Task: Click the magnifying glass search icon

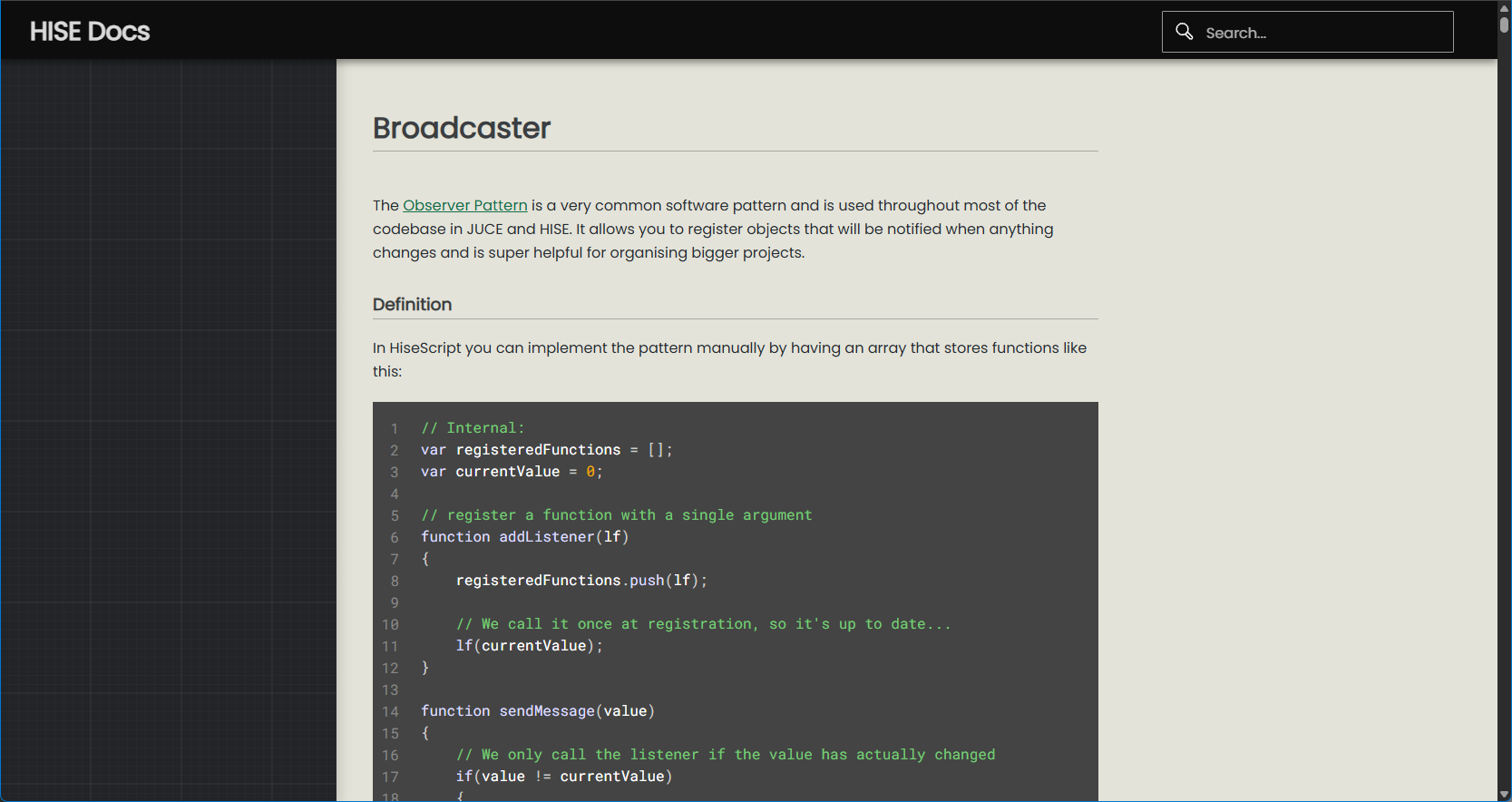Action: pyautogui.click(x=1184, y=32)
